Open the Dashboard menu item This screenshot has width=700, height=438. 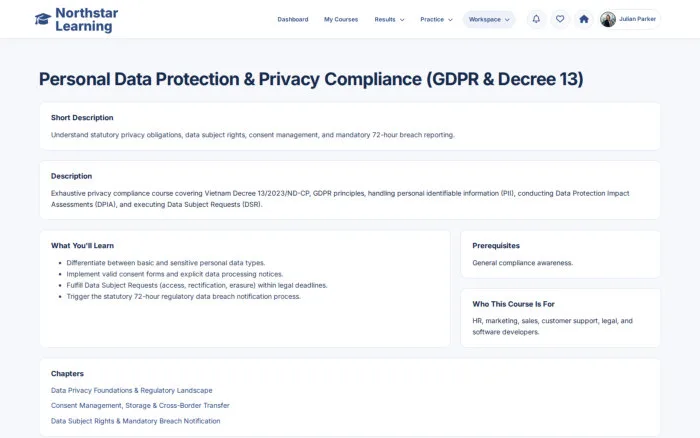point(293,19)
